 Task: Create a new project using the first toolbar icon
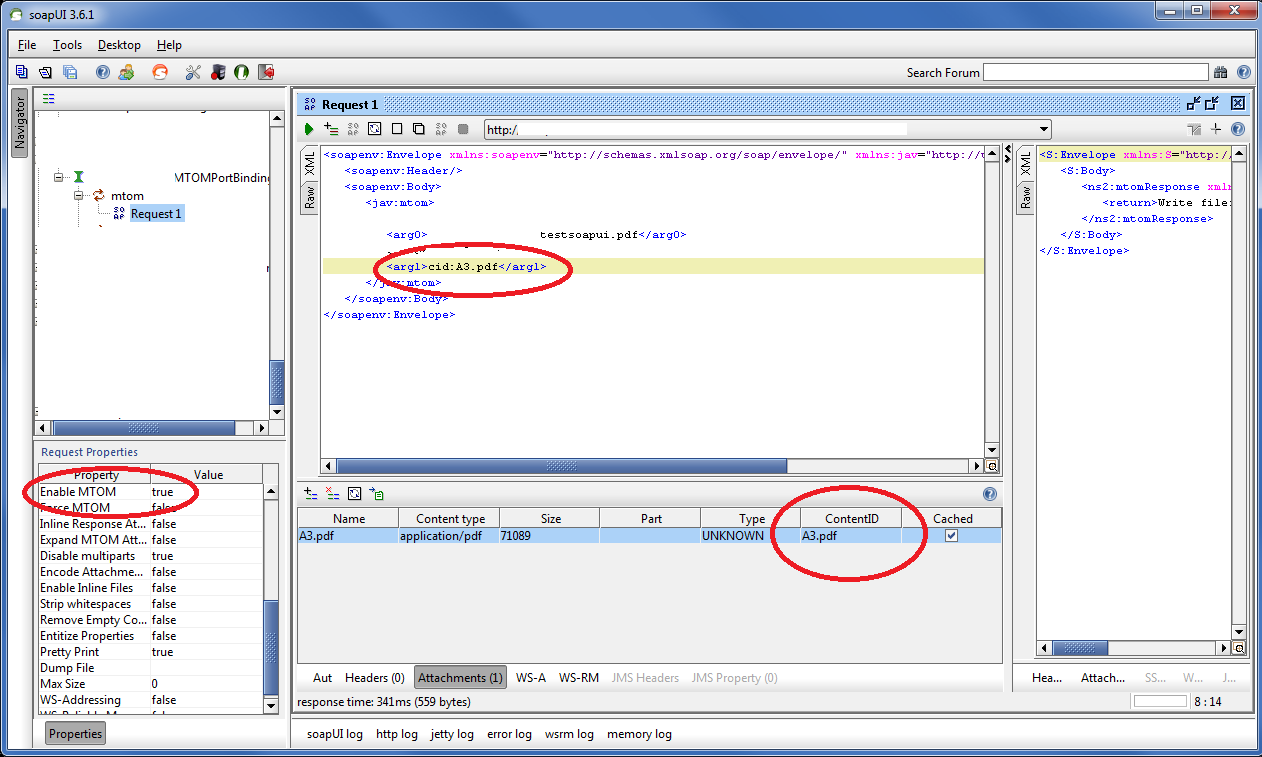click(21, 71)
